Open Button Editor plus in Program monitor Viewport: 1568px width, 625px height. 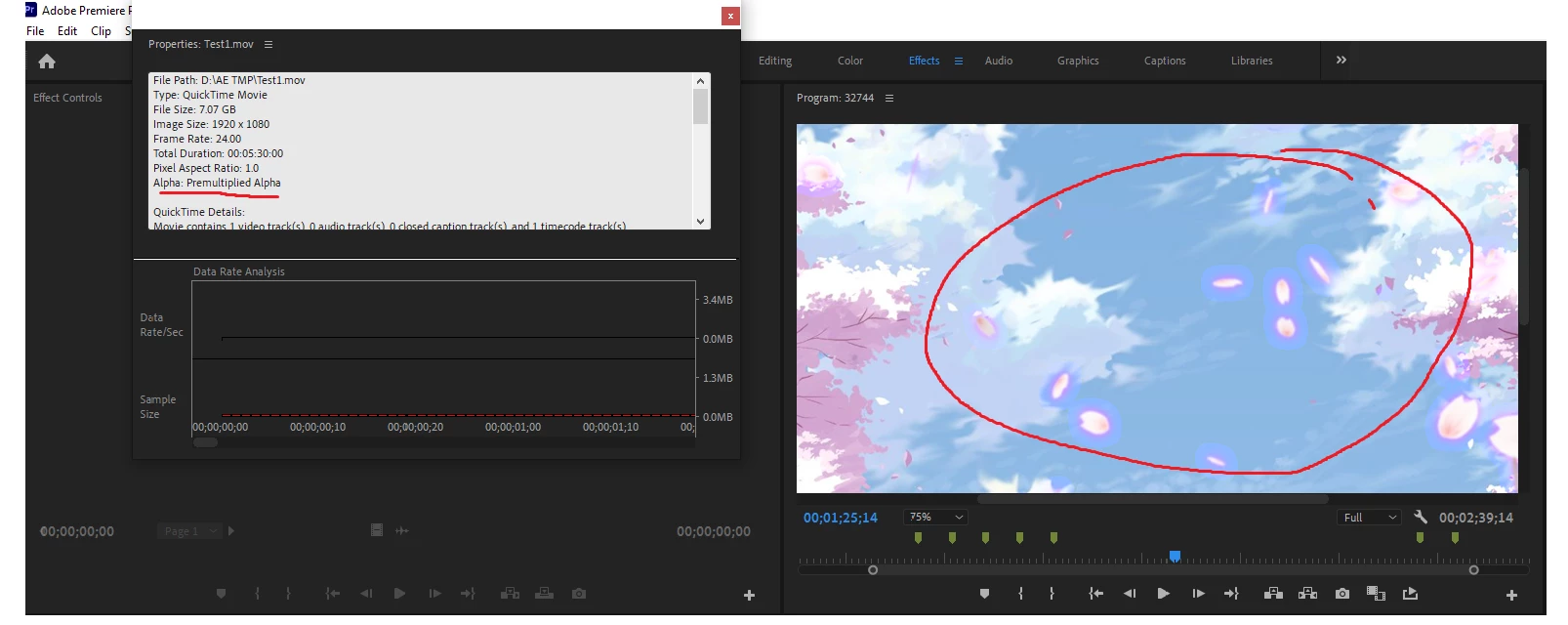point(1511,595)
